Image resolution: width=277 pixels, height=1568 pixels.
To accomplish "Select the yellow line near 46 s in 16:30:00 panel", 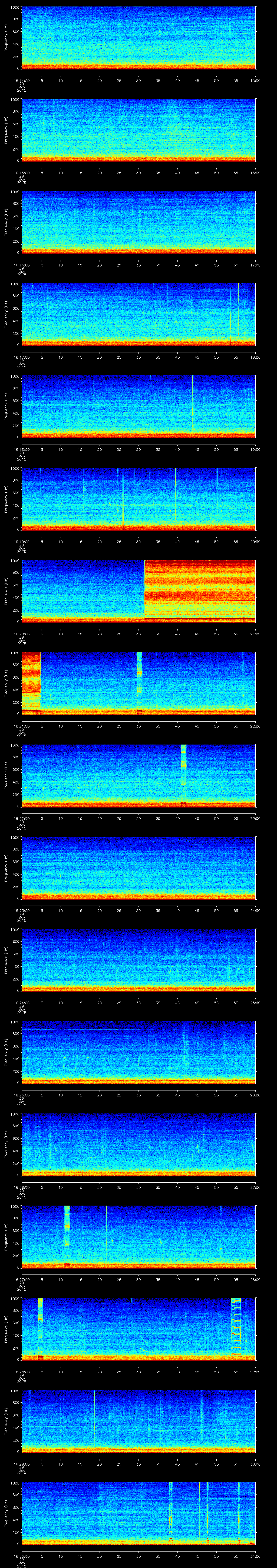I will 200,1510.
